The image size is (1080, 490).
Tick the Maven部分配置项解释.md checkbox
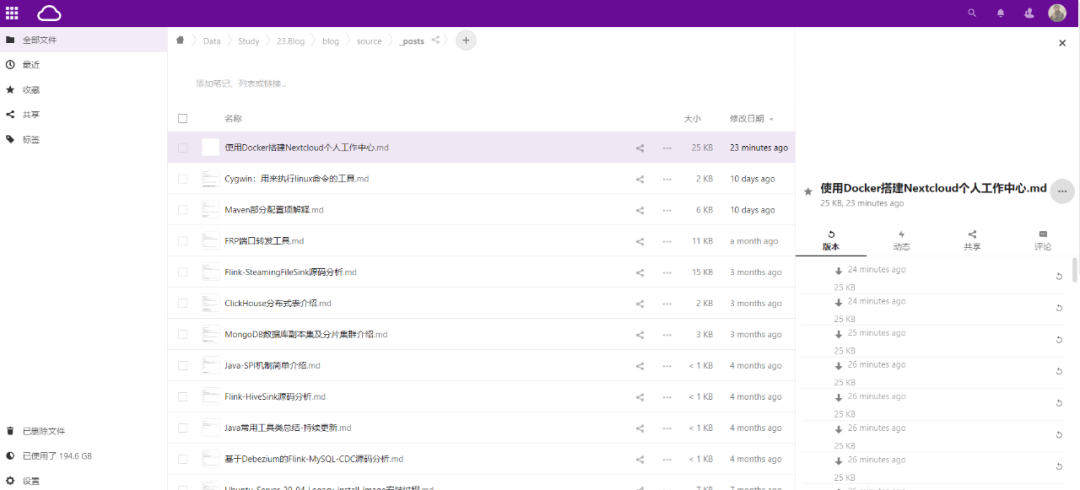183,210
